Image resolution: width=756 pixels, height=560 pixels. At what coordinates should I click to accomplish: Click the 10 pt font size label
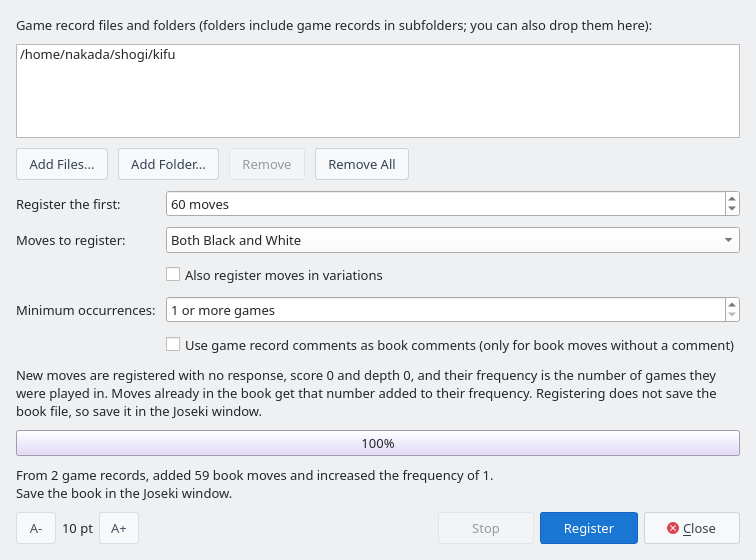click(78, 529)
